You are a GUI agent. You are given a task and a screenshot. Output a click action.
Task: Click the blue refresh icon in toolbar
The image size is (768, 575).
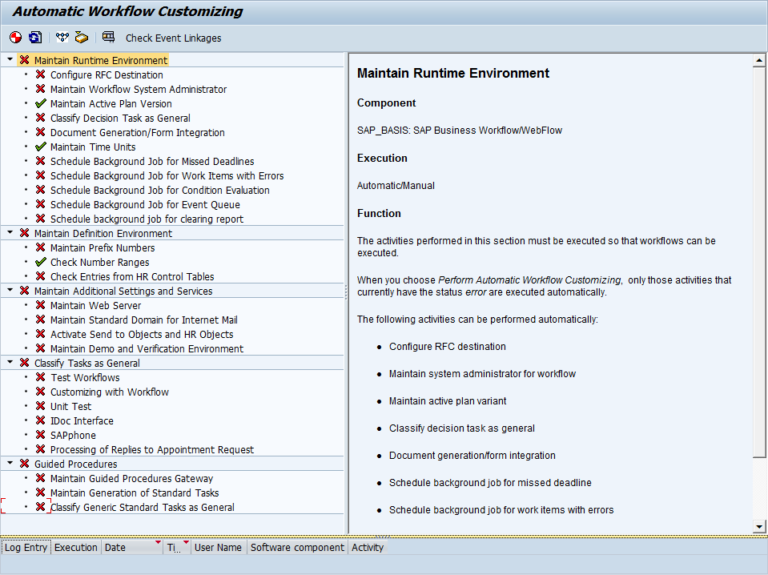click(x=35, y=38)
